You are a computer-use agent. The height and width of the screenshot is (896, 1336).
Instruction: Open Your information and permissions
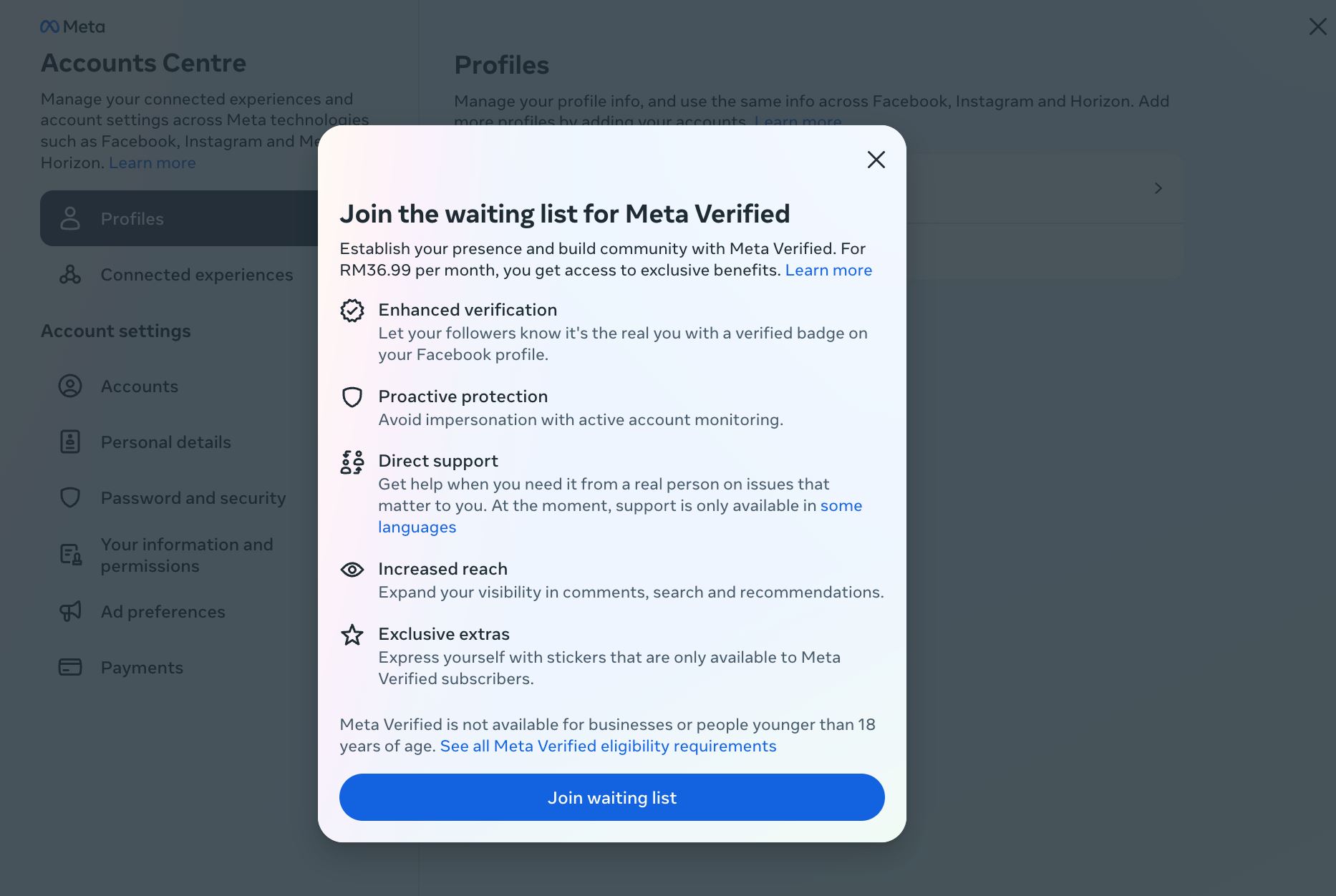(x=186, y=555)
